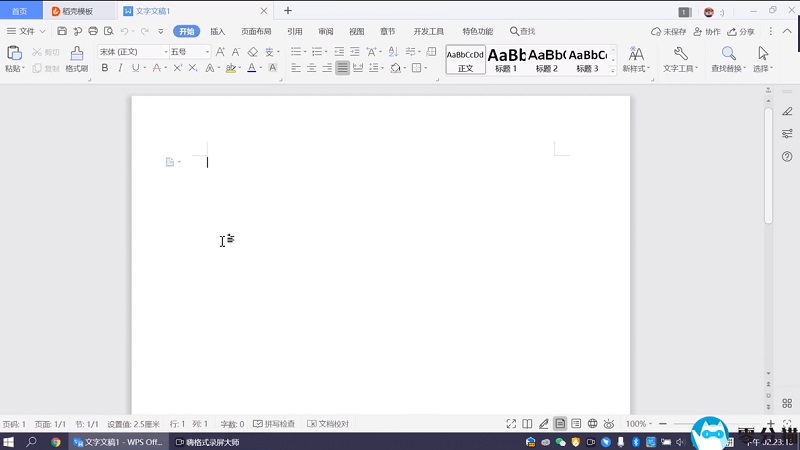Image resolution: width=800 pixels, height=450 pixels.
Task: Apply the 标题 1 heading style
Action: point(506,59)
